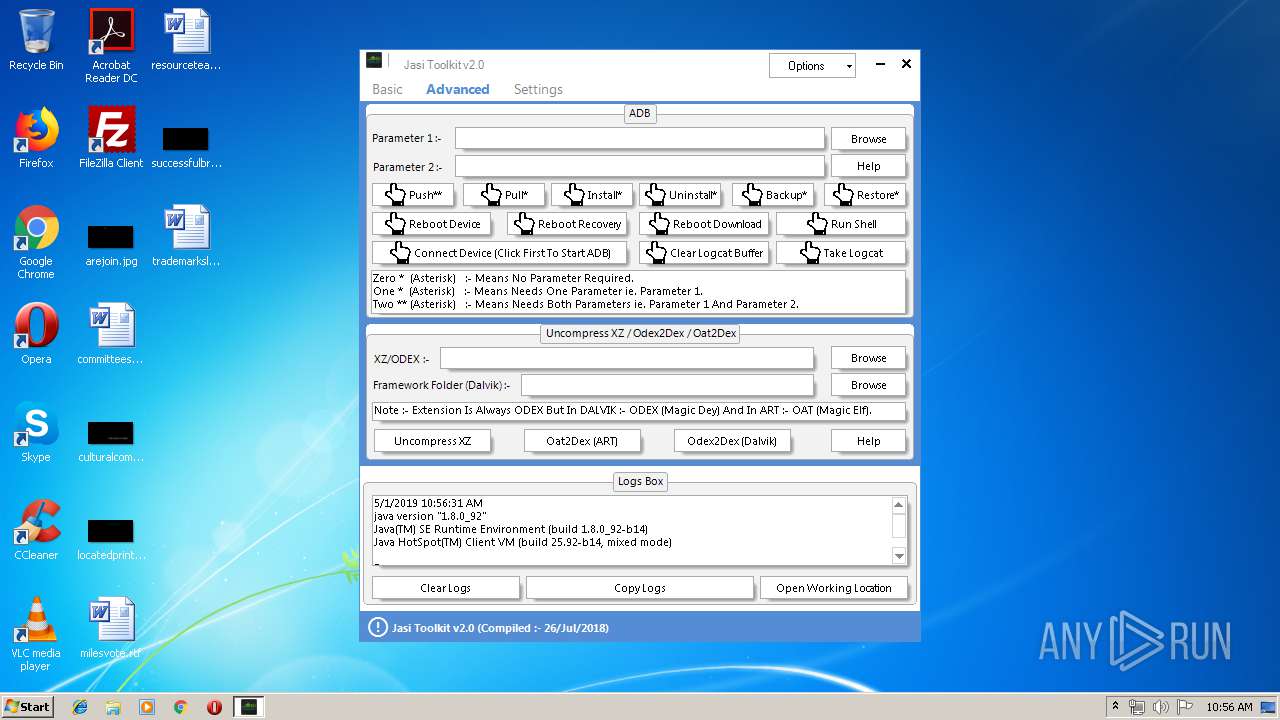Select Skype desktop icon
The image size is (1280, 720).
click(x=36, y=432)
